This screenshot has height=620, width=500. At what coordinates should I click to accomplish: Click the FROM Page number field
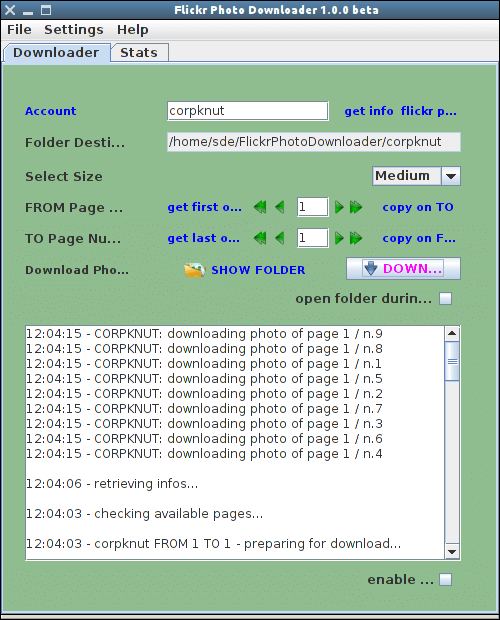[x=313, y=207]
